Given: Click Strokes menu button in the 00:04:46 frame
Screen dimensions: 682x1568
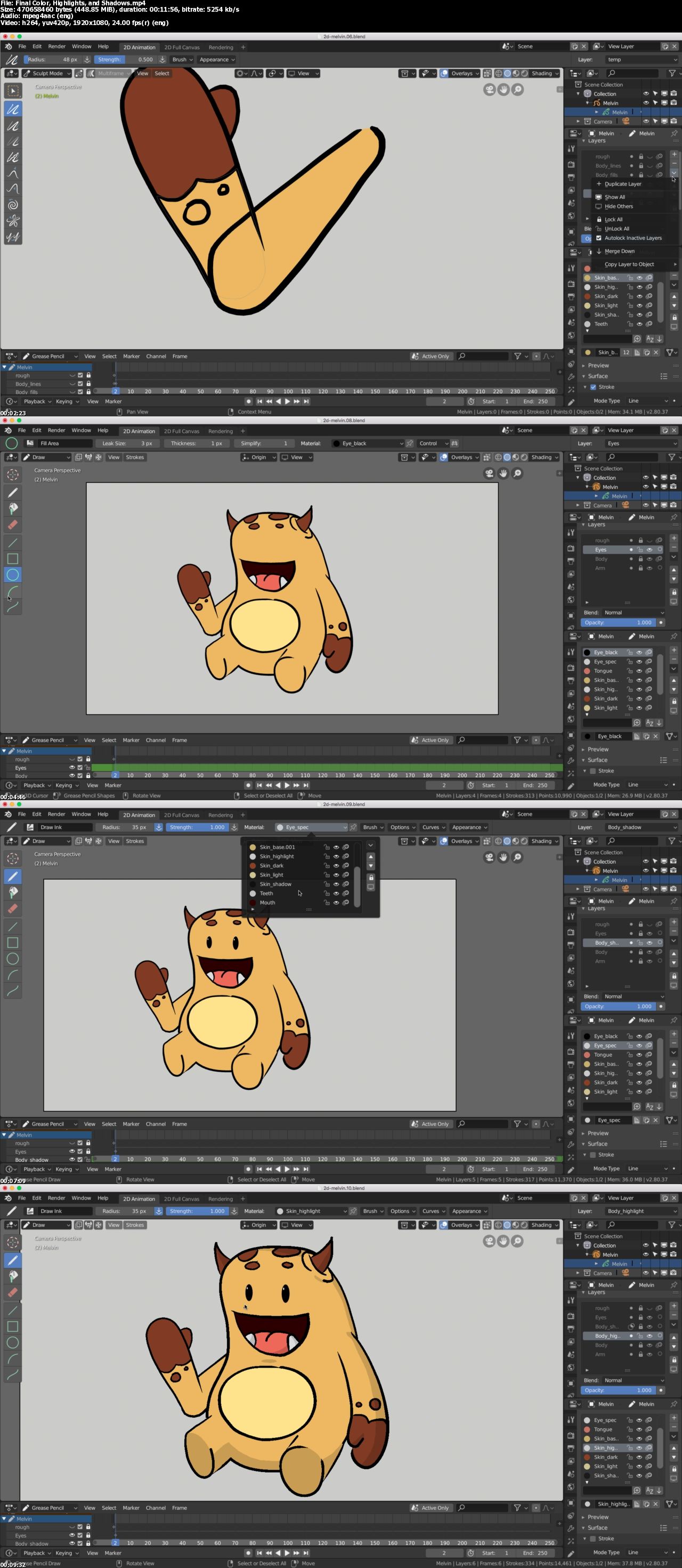Looking at the screenshot, I should [x=135, y=457].
